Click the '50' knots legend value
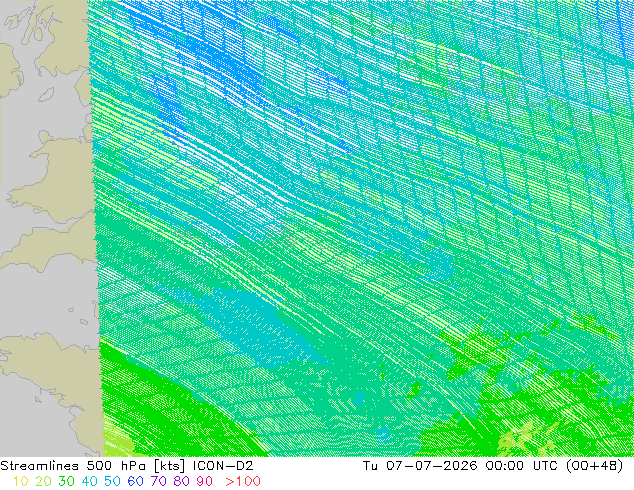Screen dimensions: 634x490 (x=112, y=481)
